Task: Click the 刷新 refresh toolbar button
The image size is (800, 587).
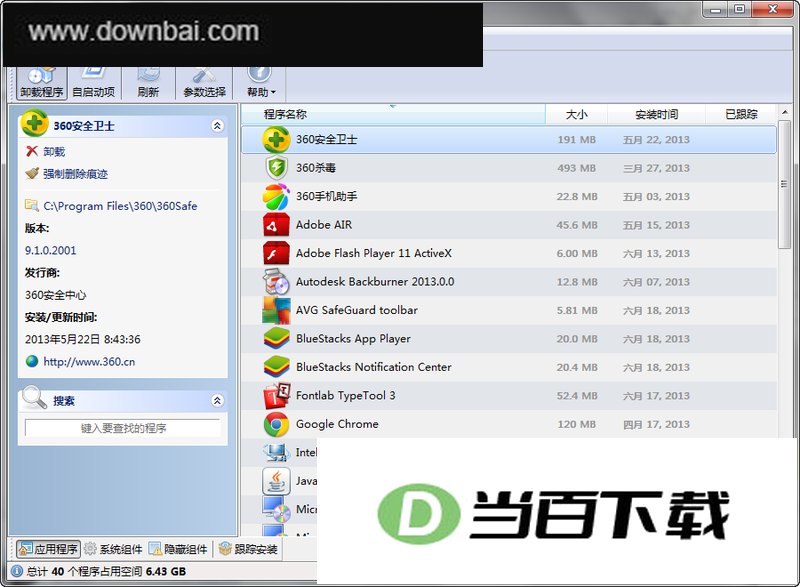Action: coord(148,83)
